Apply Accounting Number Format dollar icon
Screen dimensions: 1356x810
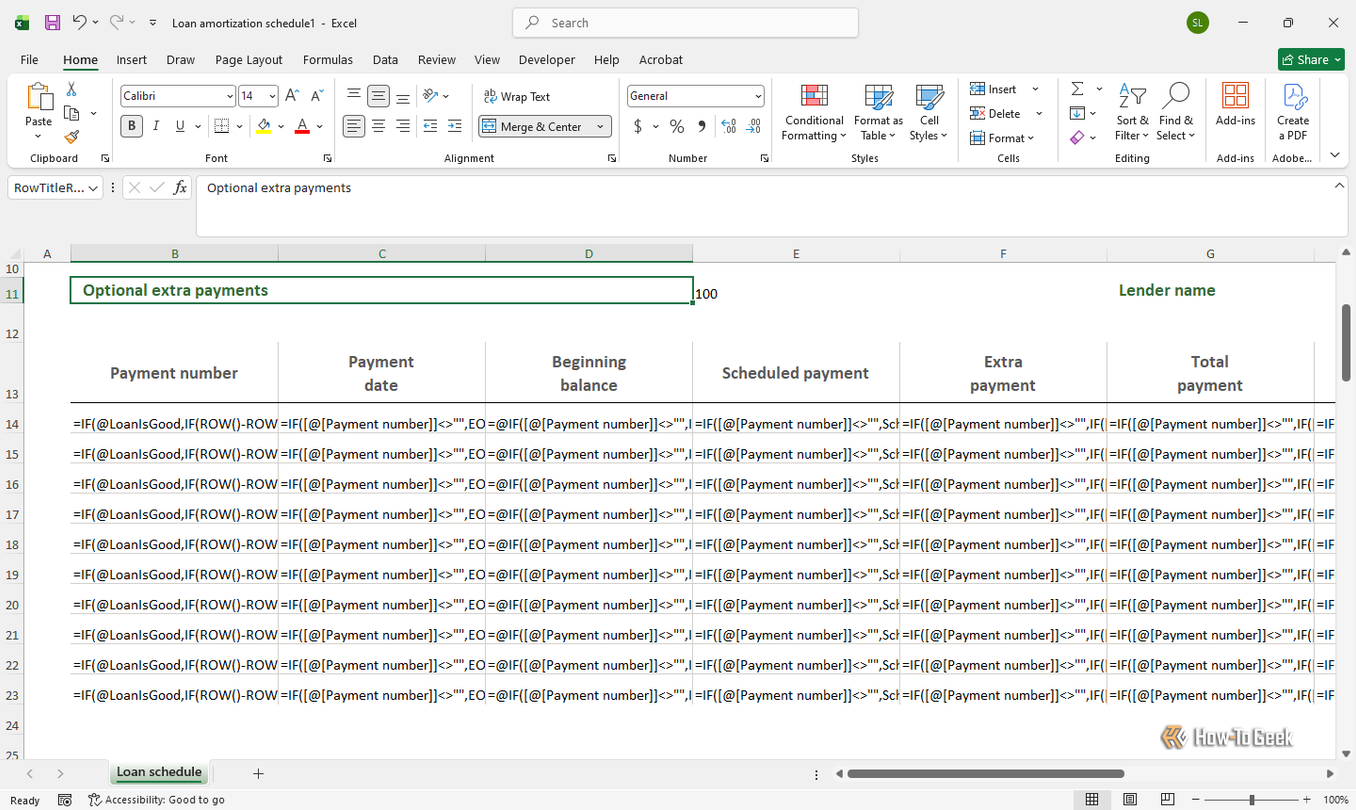tap(638, 127)
